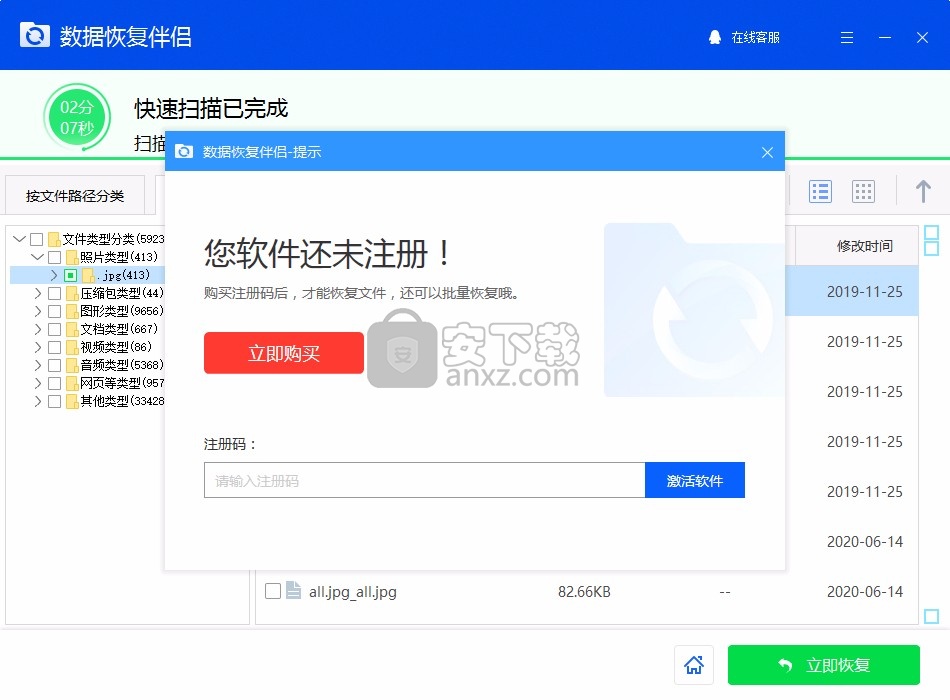Go to home screen via house icon
The width and height of the screenshot is (950, 700).
[x=694, y=665]
